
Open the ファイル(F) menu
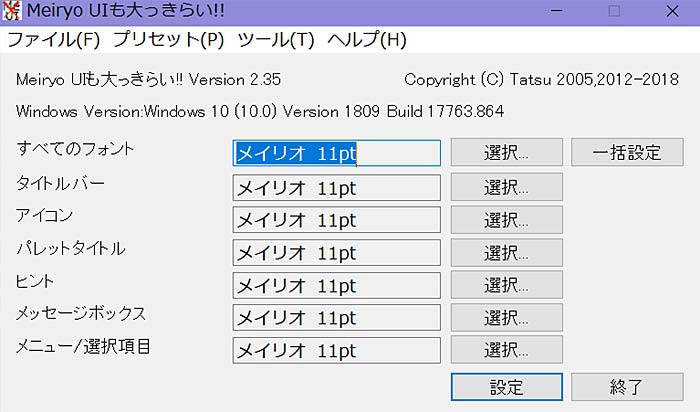tap(54, 40)
